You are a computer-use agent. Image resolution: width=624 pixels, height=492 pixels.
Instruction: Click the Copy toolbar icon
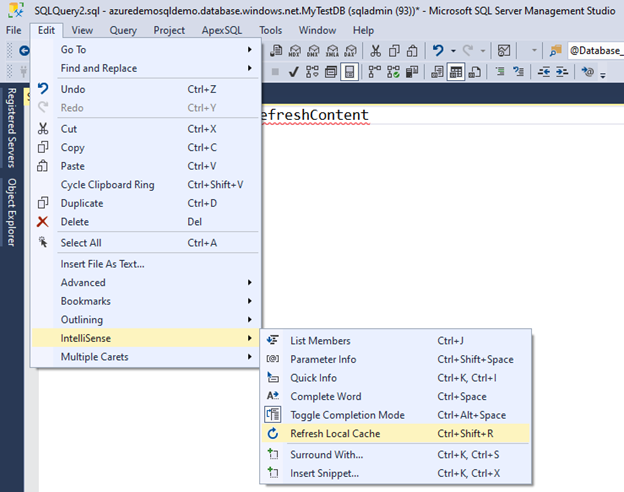click(x=394, y=51)
